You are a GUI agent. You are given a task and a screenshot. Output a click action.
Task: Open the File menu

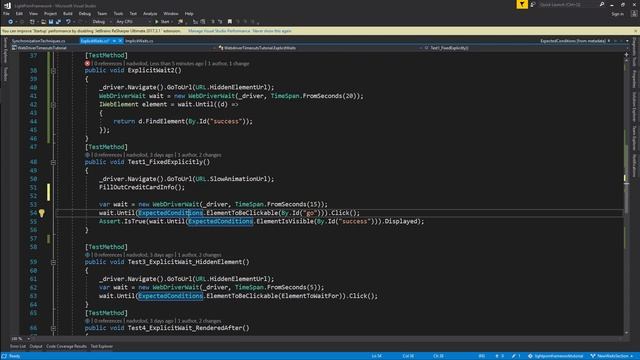click(x=7, y=14)
